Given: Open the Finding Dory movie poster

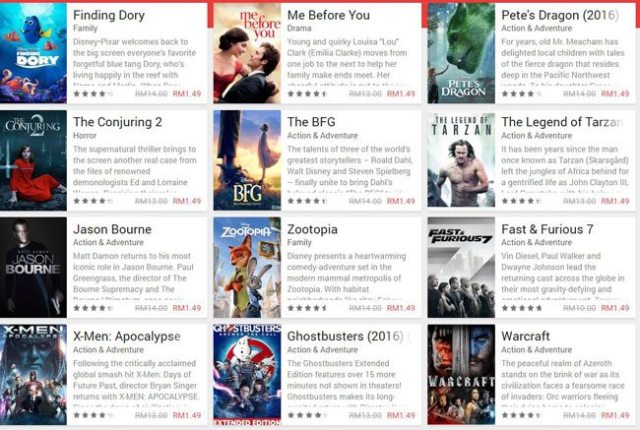Looking at the screenshot, I should tap(33, 53).
